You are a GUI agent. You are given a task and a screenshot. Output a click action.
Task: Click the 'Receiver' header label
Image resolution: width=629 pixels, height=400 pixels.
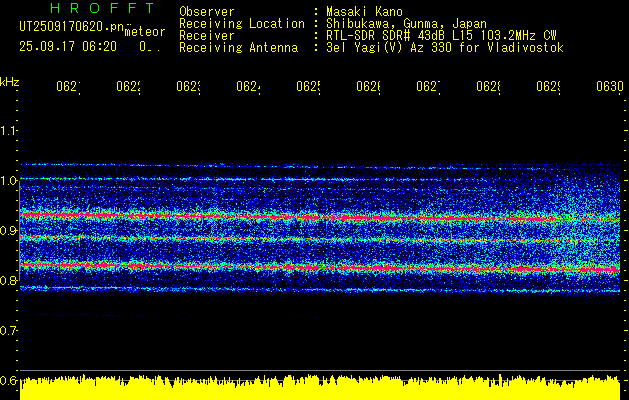pos(207,36)
